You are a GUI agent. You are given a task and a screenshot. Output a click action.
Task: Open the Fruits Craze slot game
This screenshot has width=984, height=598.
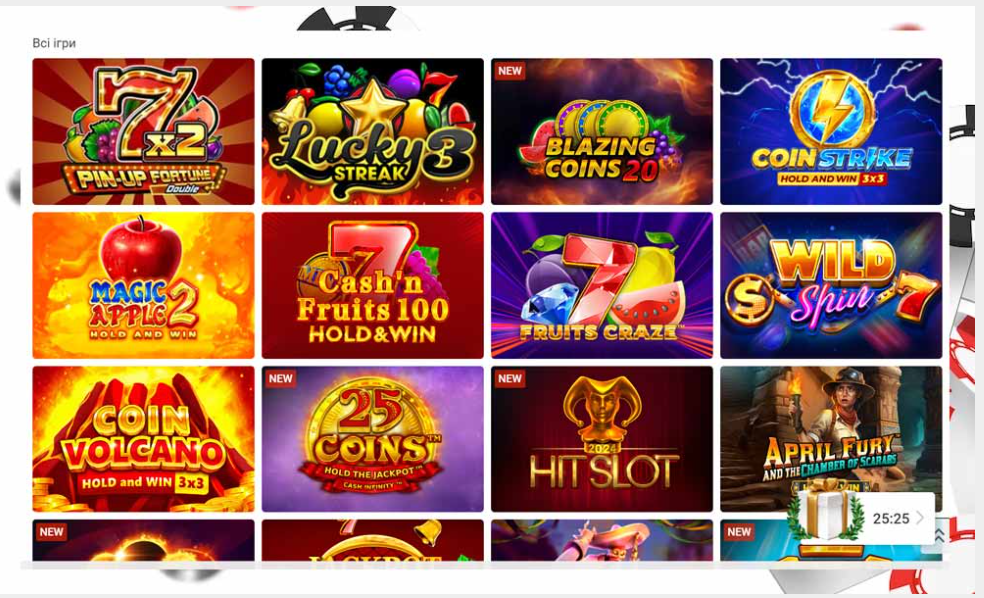pyautogui.click(x=602, y=286)
